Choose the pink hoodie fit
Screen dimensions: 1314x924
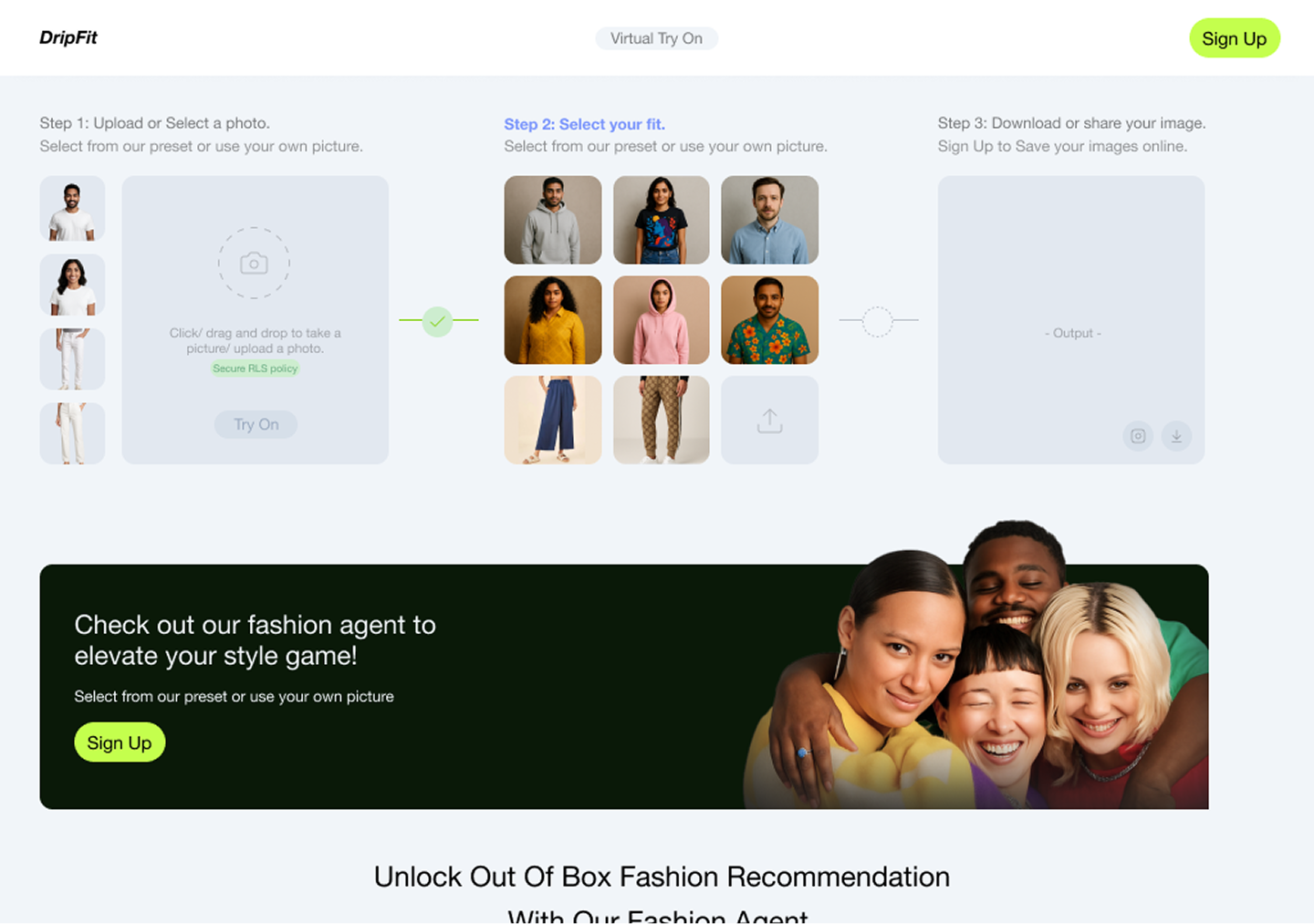662,320
